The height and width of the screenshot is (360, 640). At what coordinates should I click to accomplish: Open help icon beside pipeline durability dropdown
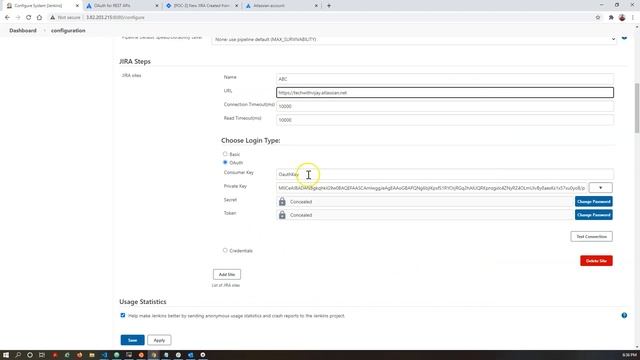tap(624, 38)
